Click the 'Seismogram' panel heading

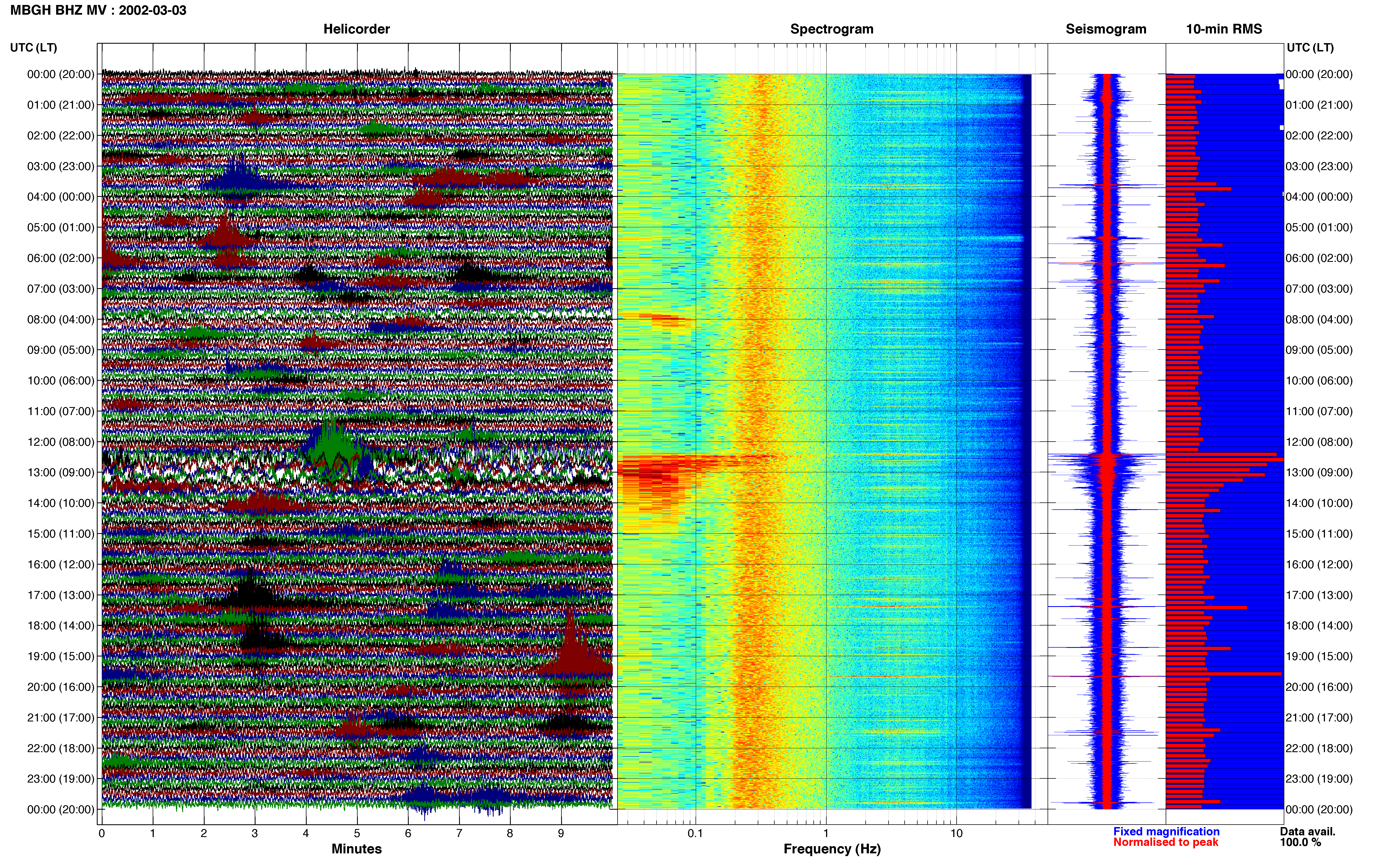coord(1106,29)
